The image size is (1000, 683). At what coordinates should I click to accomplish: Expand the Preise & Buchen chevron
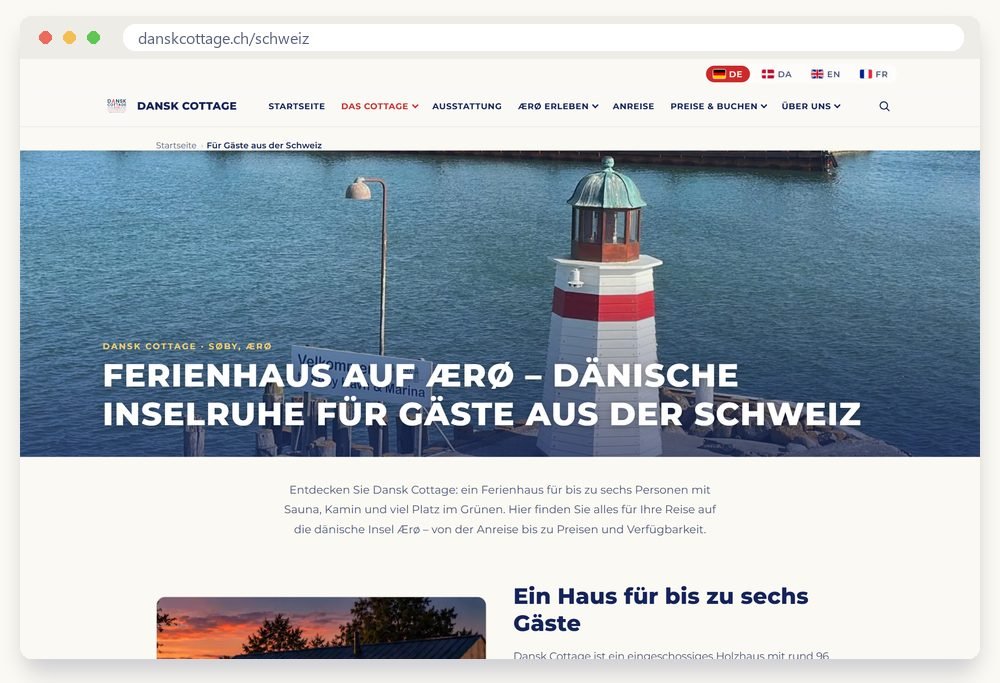point(763,106)
